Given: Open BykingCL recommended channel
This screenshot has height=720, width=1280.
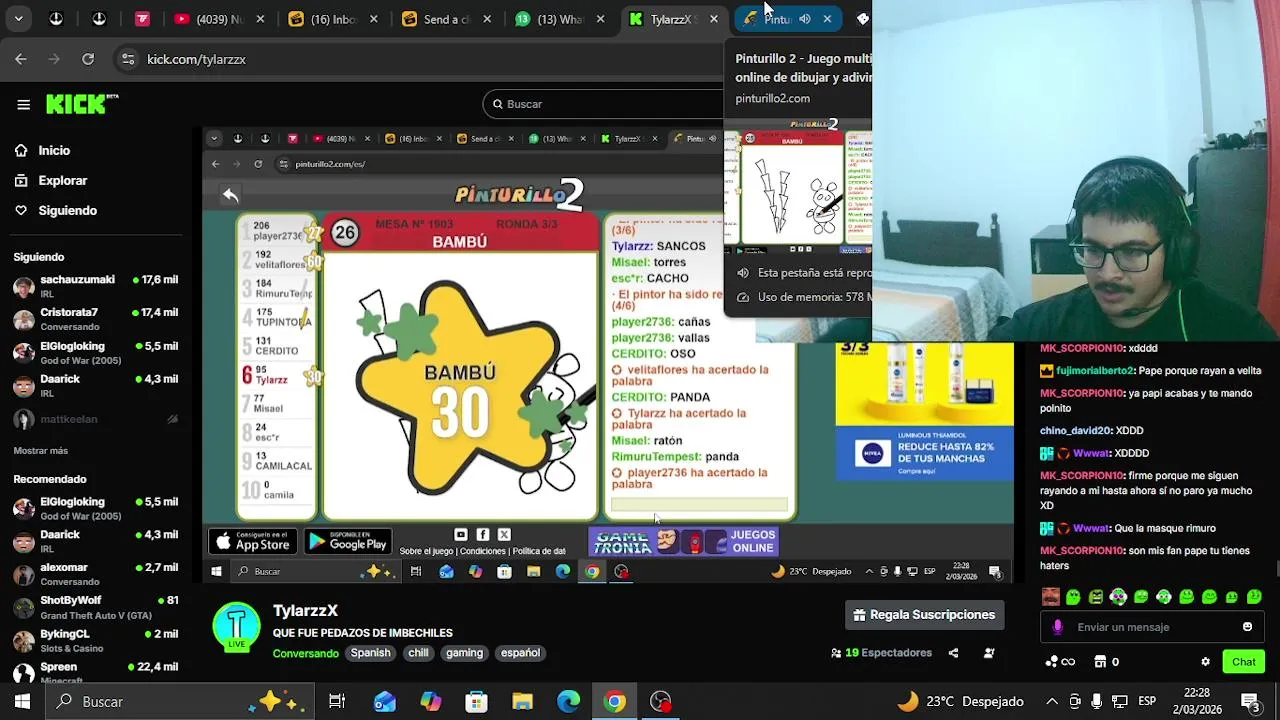Looking at the screenshot, I should (95, 640).
